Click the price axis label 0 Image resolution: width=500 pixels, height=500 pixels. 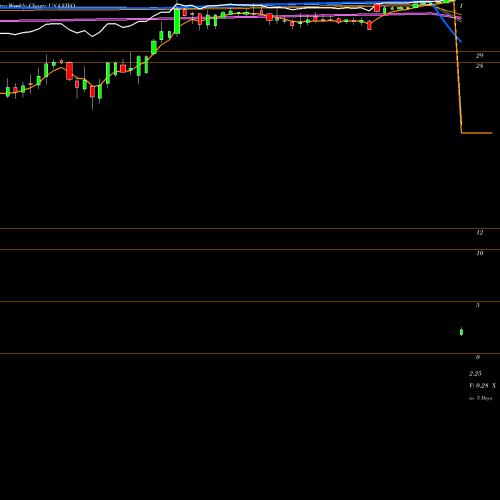tap(478, 357)
